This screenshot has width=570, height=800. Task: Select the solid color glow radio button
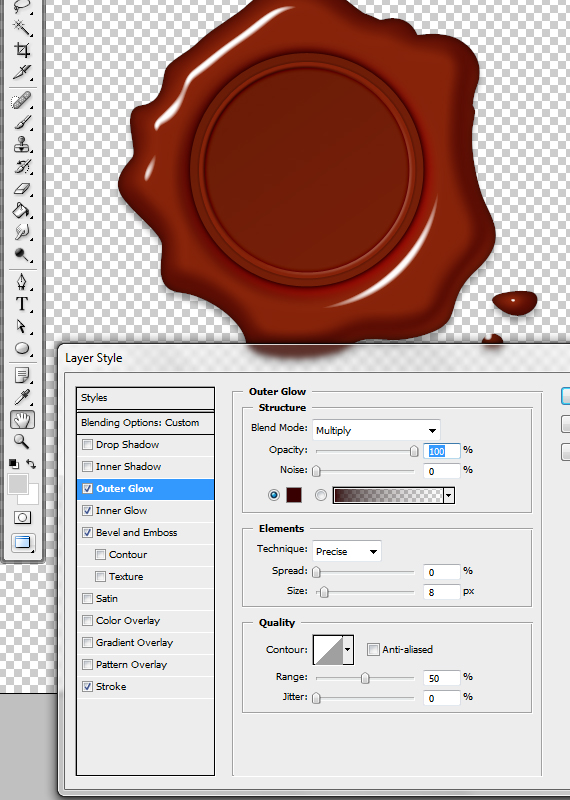pos(274,495)
